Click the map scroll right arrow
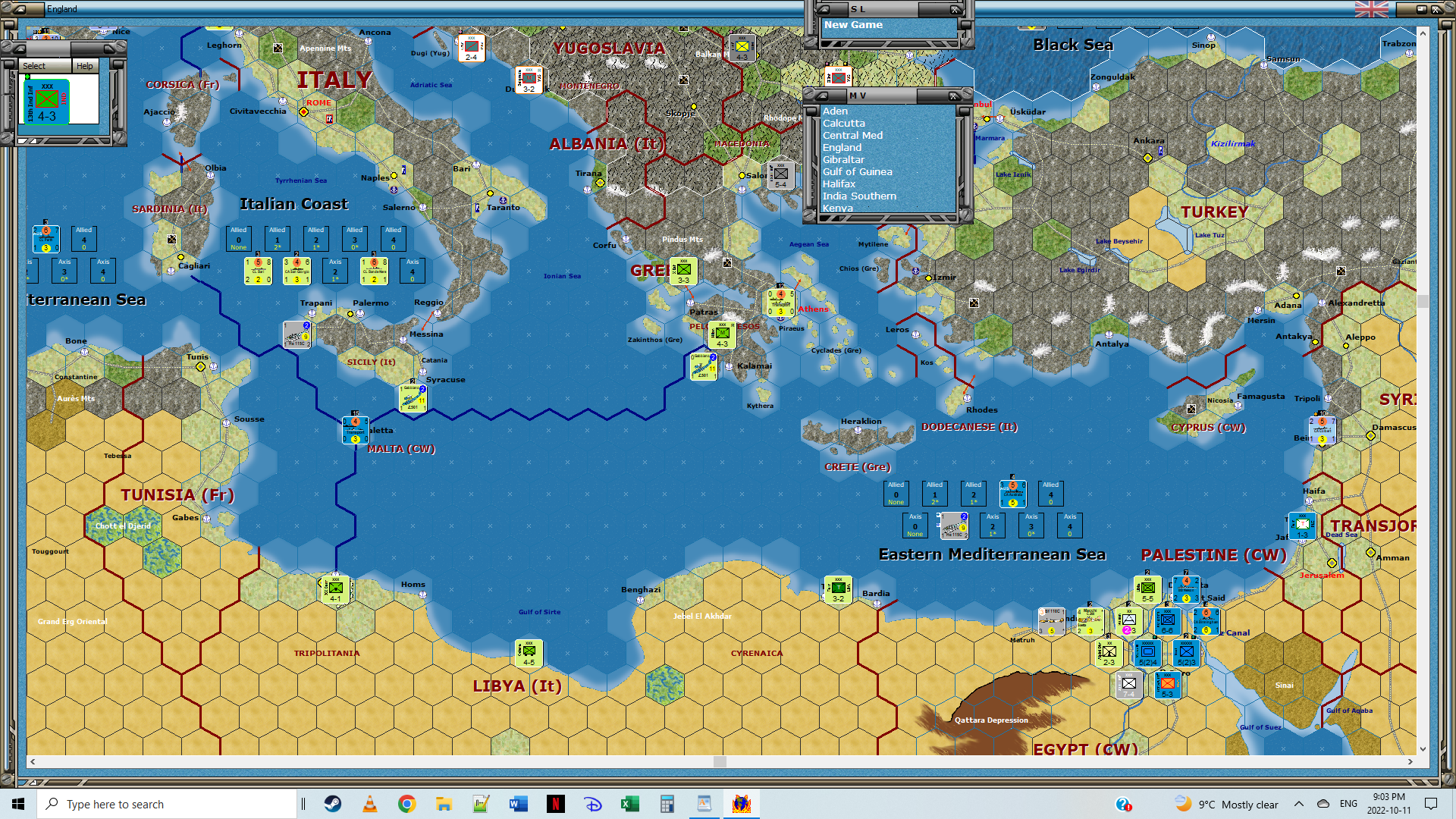The height and width of the screenshot is (819, 1456). pyautogui.click(x=1410, y=761)
